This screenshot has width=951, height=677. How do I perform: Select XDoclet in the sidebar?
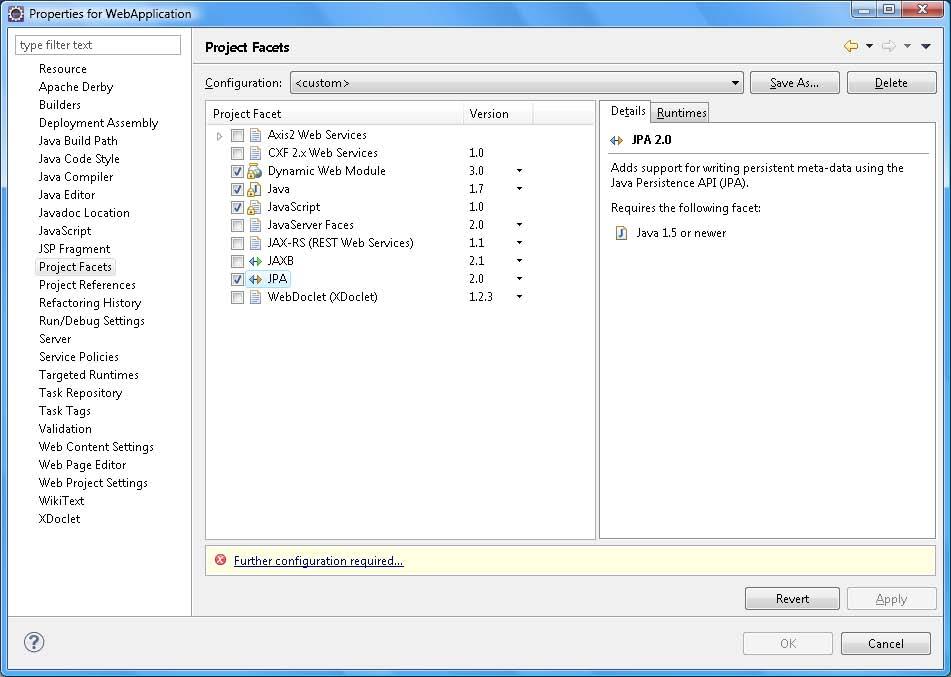[59, 519]
